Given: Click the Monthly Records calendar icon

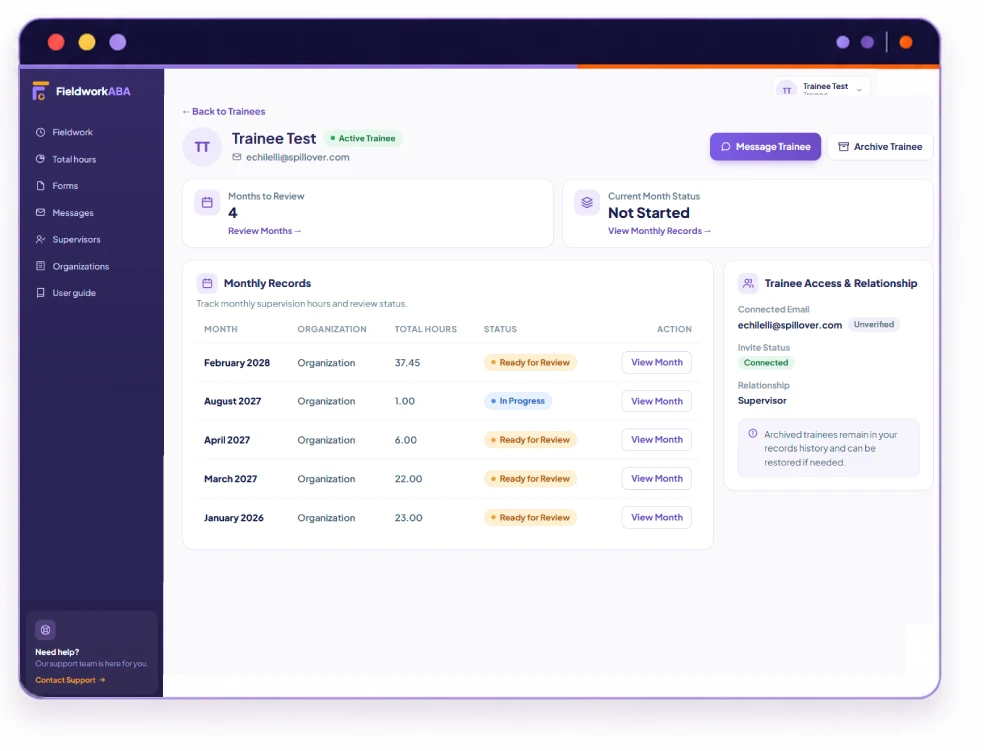Looking at the screenshot, I should click(x=207, y=284).
